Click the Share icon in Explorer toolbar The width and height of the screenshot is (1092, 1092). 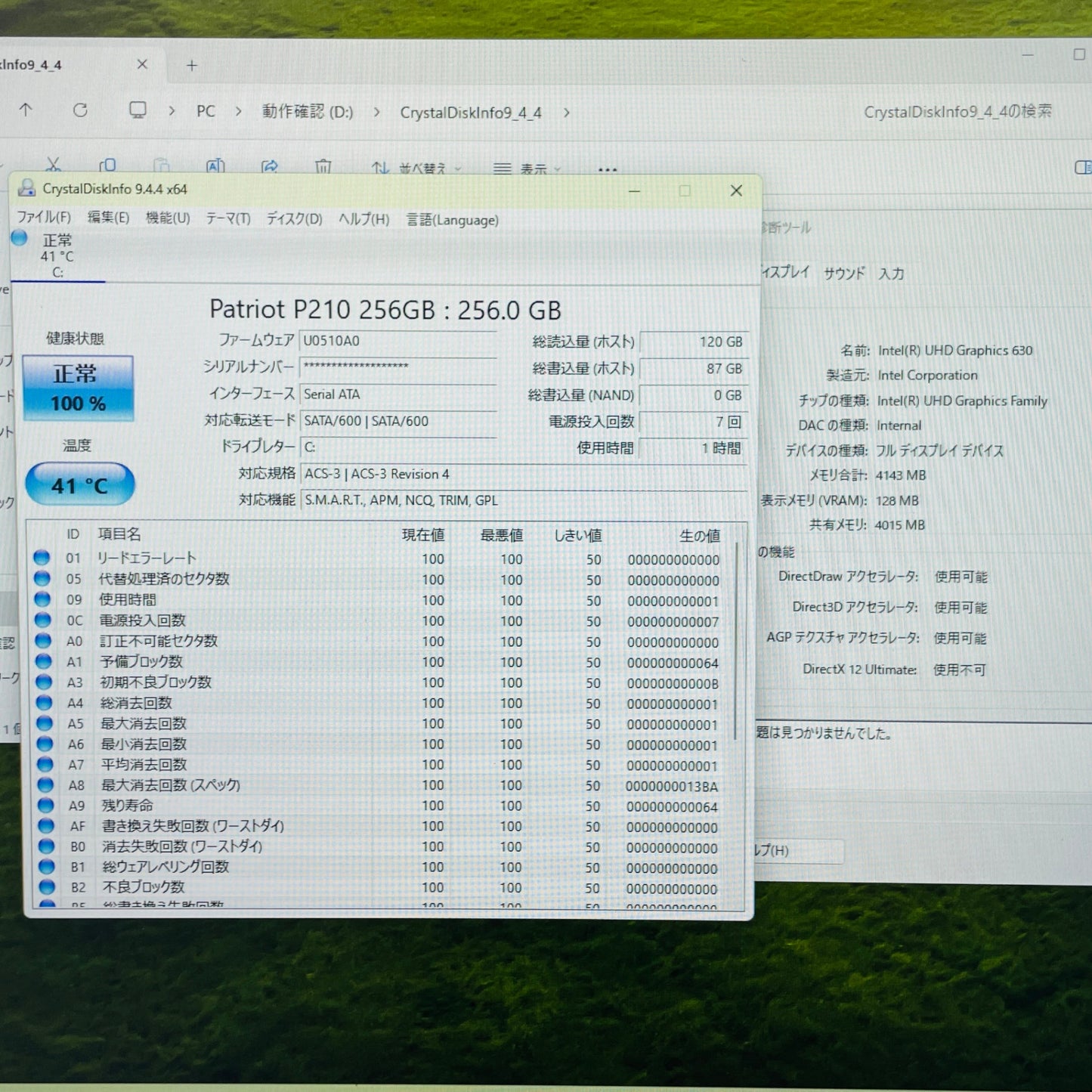(270, 167)
